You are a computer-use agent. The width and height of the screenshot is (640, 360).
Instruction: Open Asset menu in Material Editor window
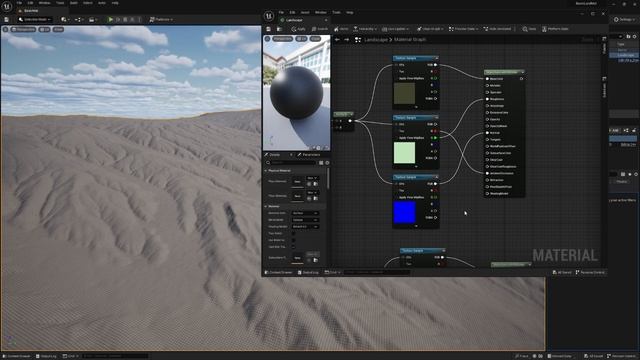click(305, 12)
